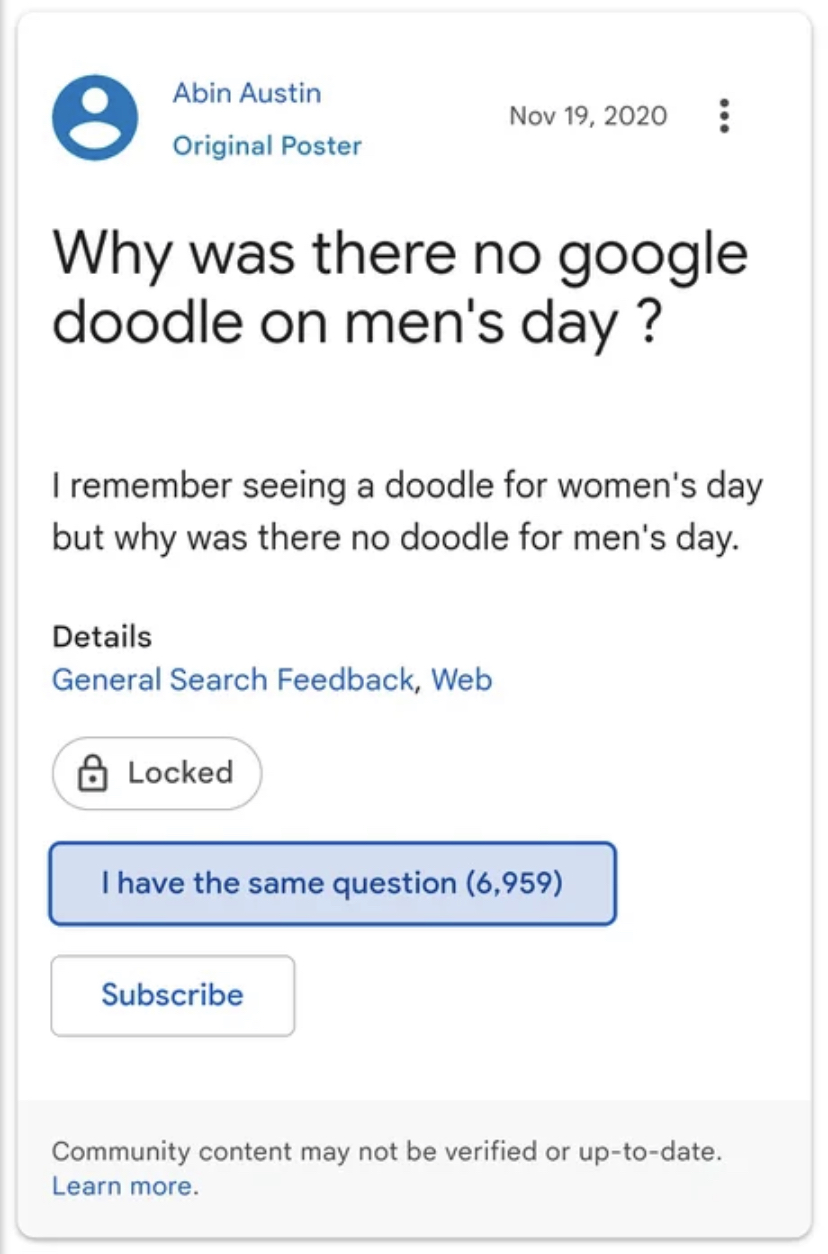Open the three-dot more options menu
Screen dimensions: 828x1254
coord(725,116)
